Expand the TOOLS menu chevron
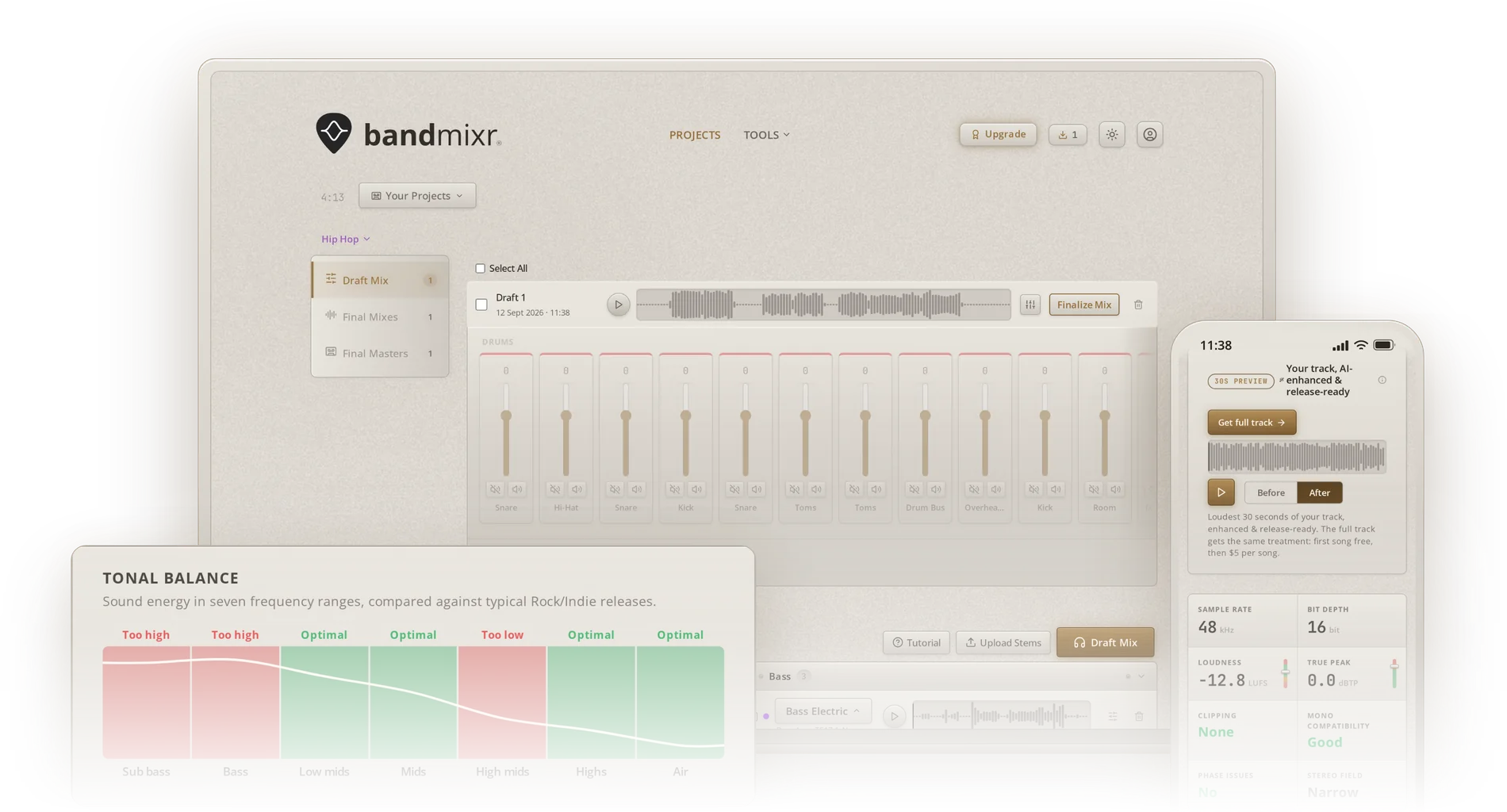Viewport: 1507px width, 812px height. click(786, 135)
